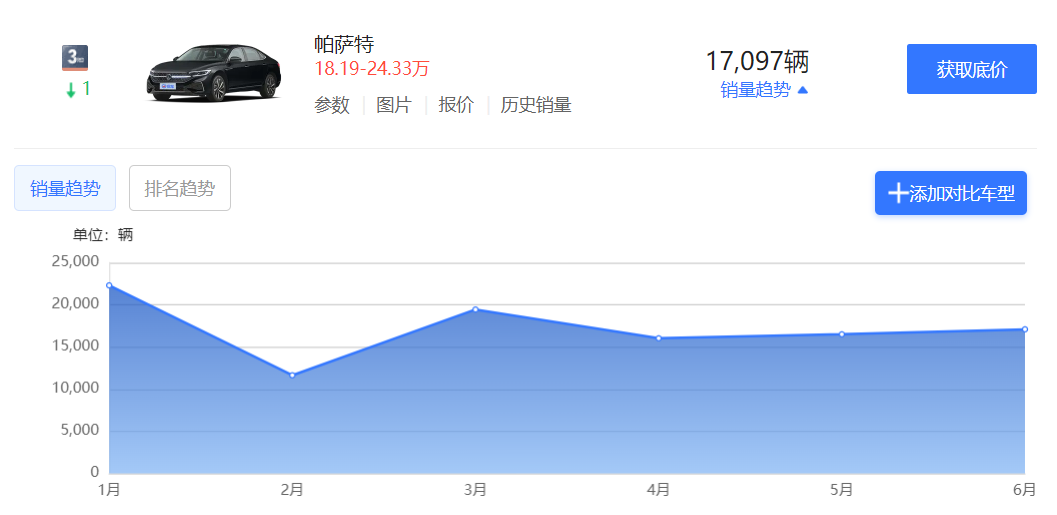1057x515 pixels.
Task: Switch to the 销量趋势 tab
Action: tap(65, 188)
